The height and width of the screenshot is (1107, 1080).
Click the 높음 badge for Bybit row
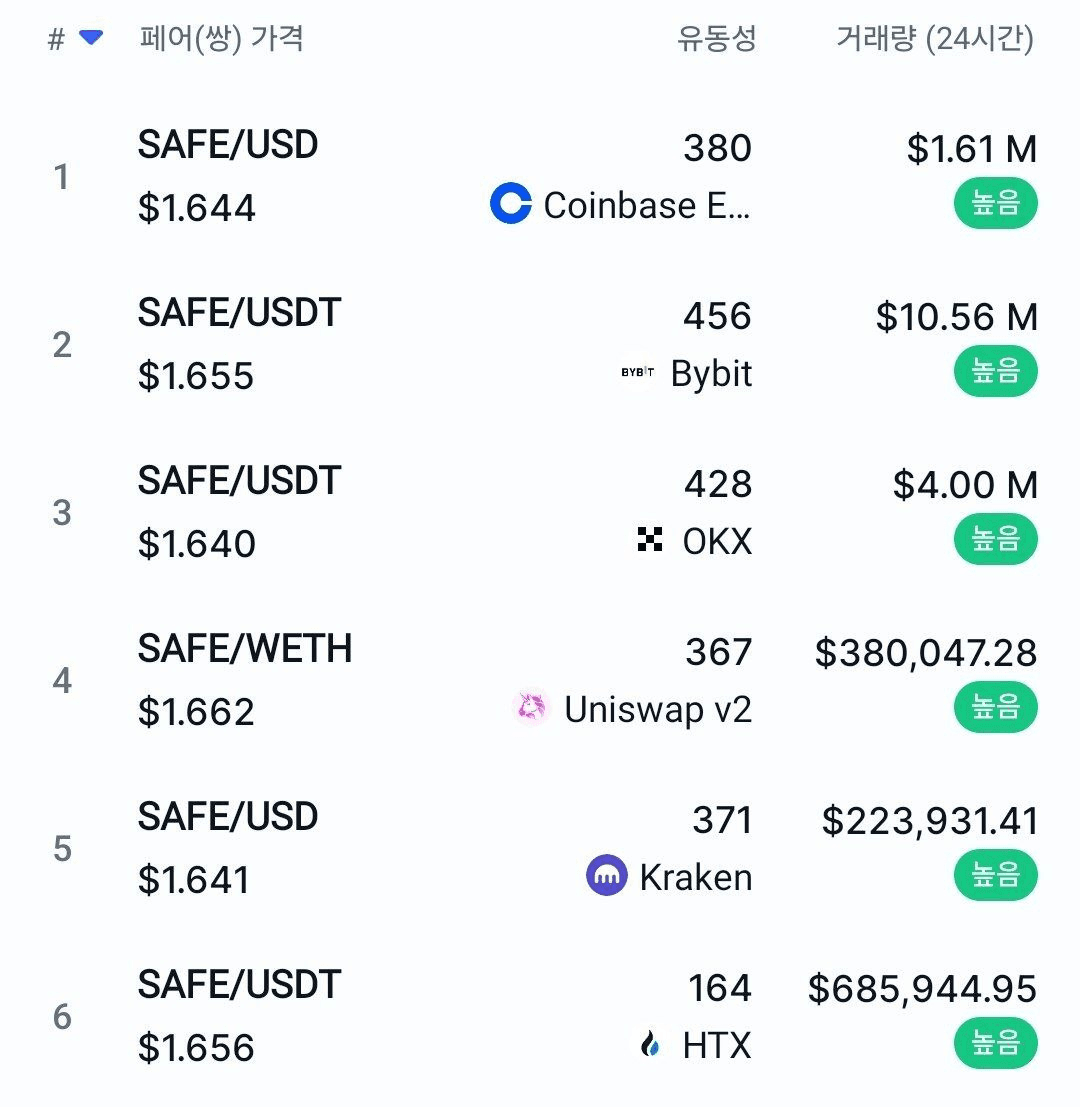tap(995, 371)
